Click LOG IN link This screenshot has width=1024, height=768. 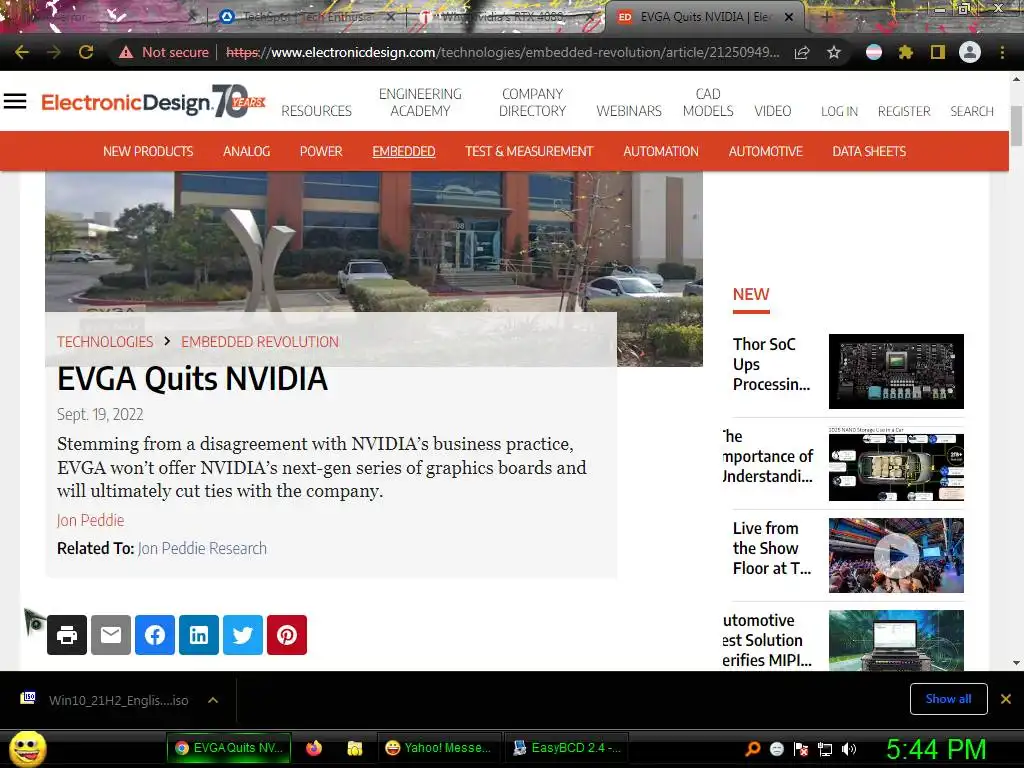point(839,111)
